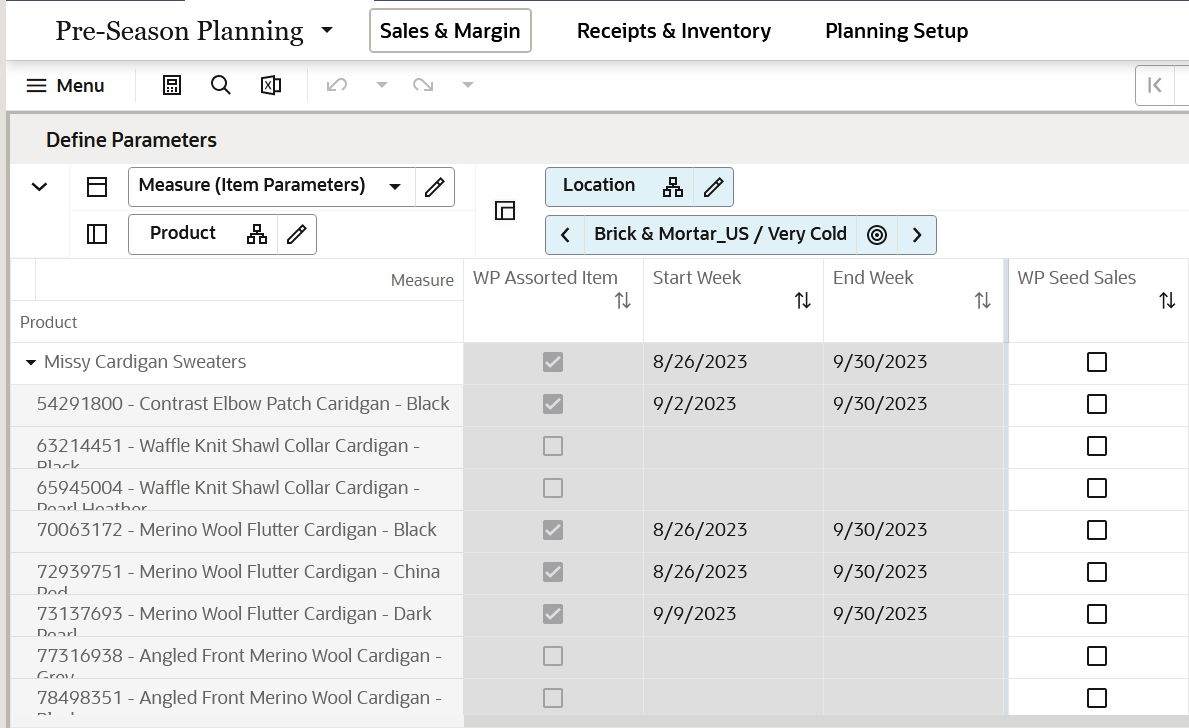Collapse the Define Parameters axis chevron
The height and width of the screenshot is (728, 1189).
(39, 187)
